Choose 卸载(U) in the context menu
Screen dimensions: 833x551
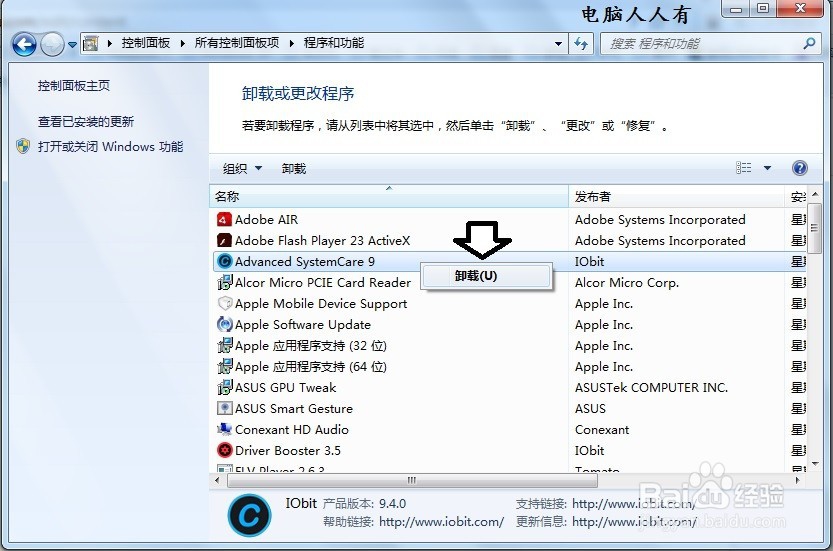tap(486, 276)
